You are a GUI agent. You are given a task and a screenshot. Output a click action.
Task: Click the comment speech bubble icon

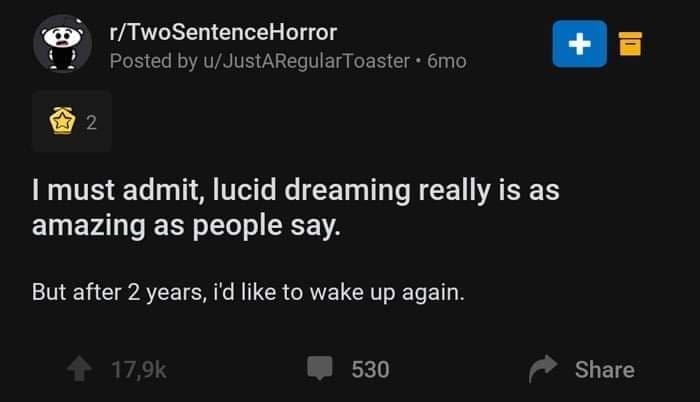point(318,369)
